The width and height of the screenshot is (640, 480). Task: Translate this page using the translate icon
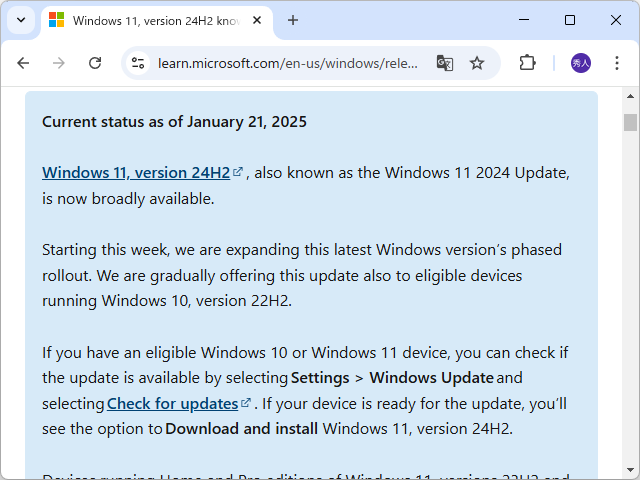tap(445, 63)
